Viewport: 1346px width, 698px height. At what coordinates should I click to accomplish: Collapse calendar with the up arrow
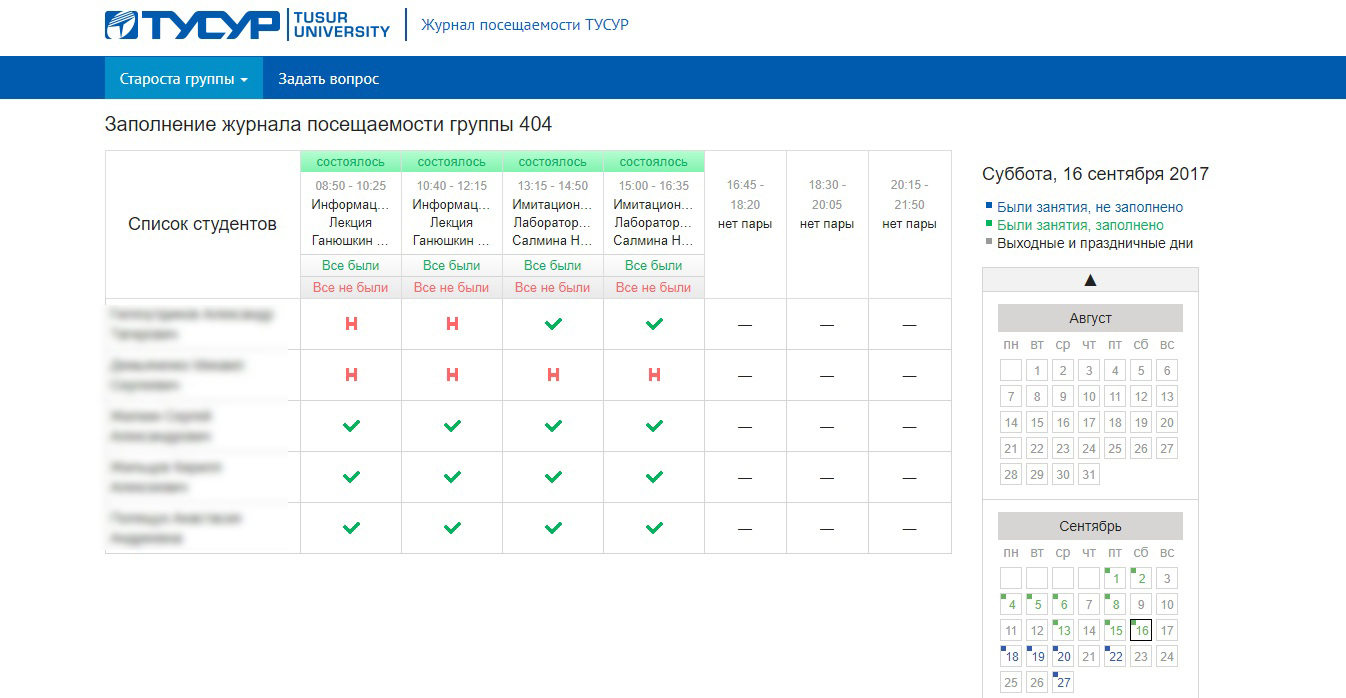pos(1090,280)
